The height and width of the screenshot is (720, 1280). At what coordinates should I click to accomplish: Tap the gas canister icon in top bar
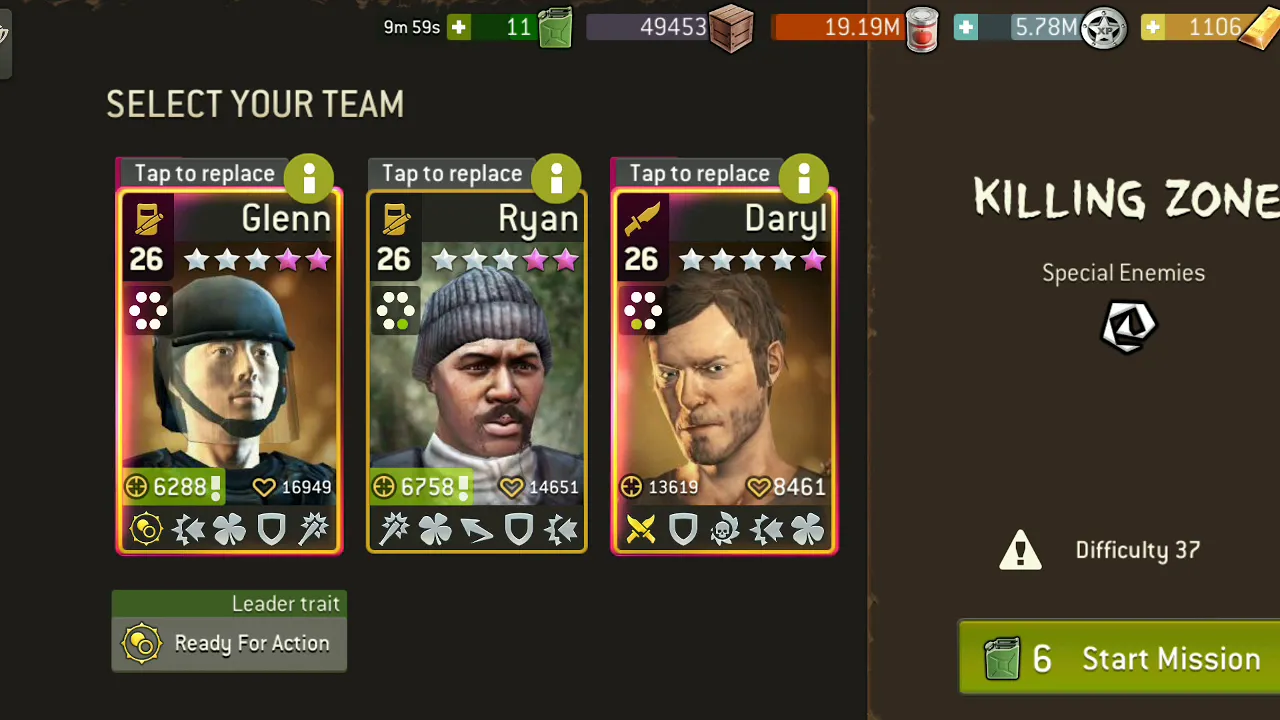point(555,28)
